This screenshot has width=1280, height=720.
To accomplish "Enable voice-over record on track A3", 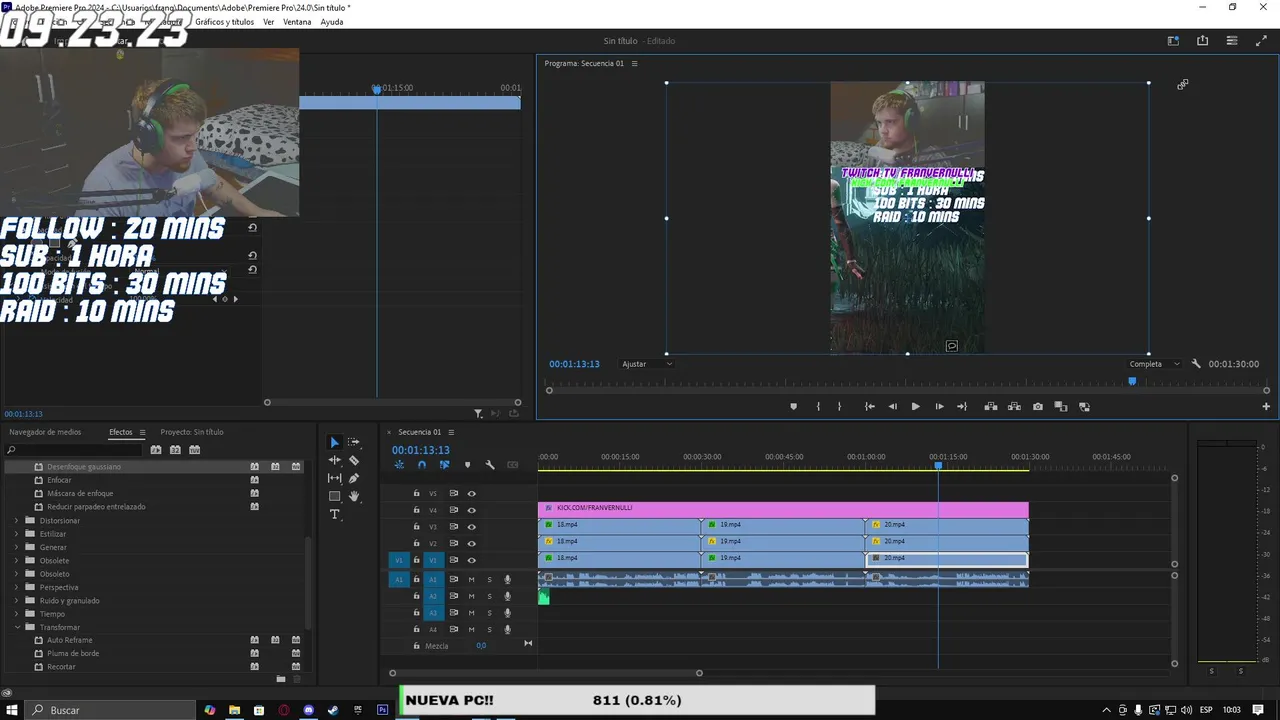I will (x=507, y=613).
